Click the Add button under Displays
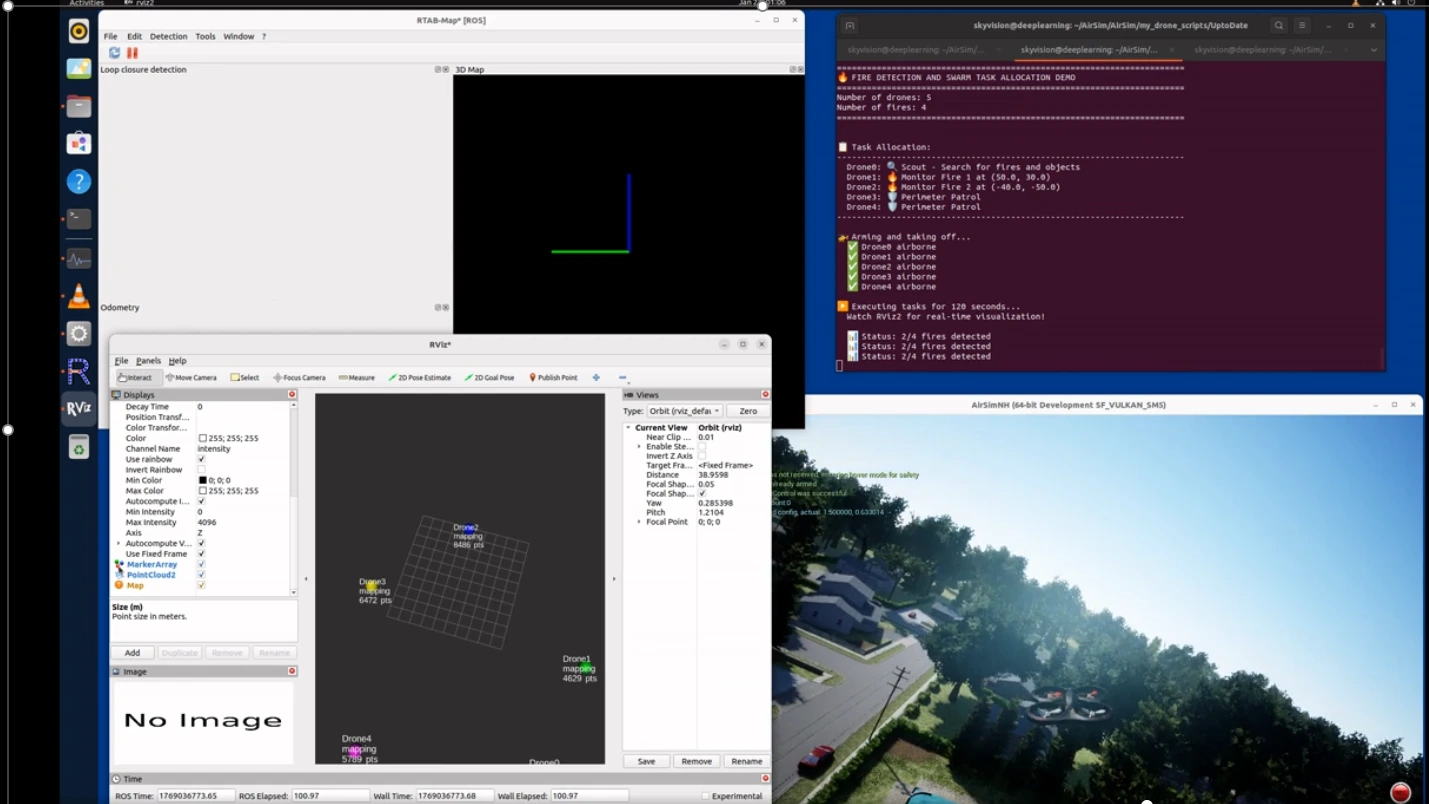The width and height of the screenshot is (1429, 804). pos(132,653)
